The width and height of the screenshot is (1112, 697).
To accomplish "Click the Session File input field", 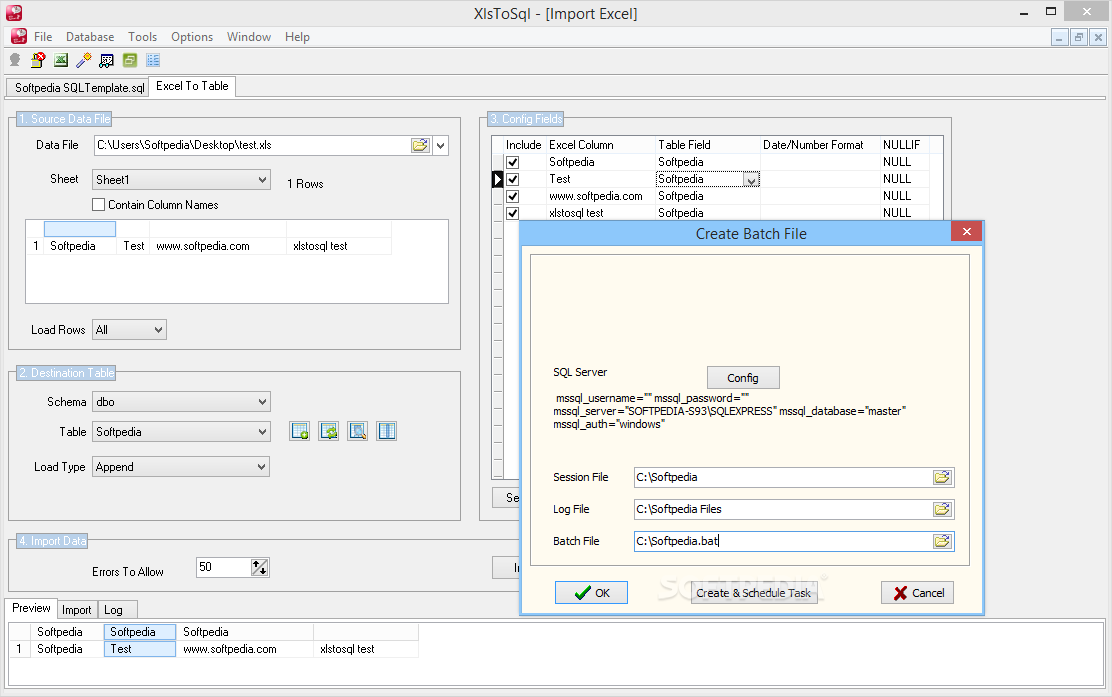I will coord(783,477).
